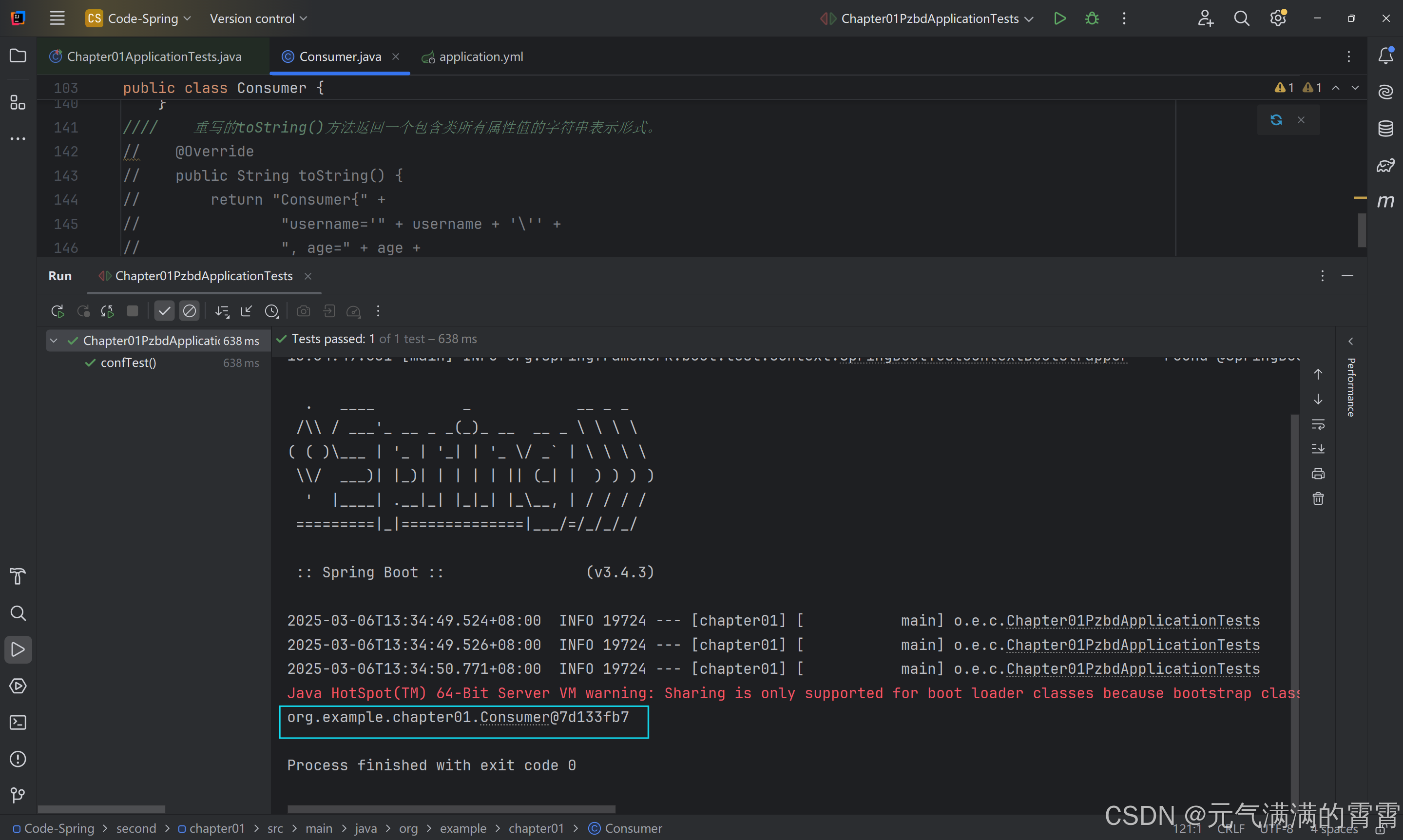The width and height of the screenshot is (1403, 840).
Task: Click the Rerun tests icon
Action: click(x=57, y=311)
